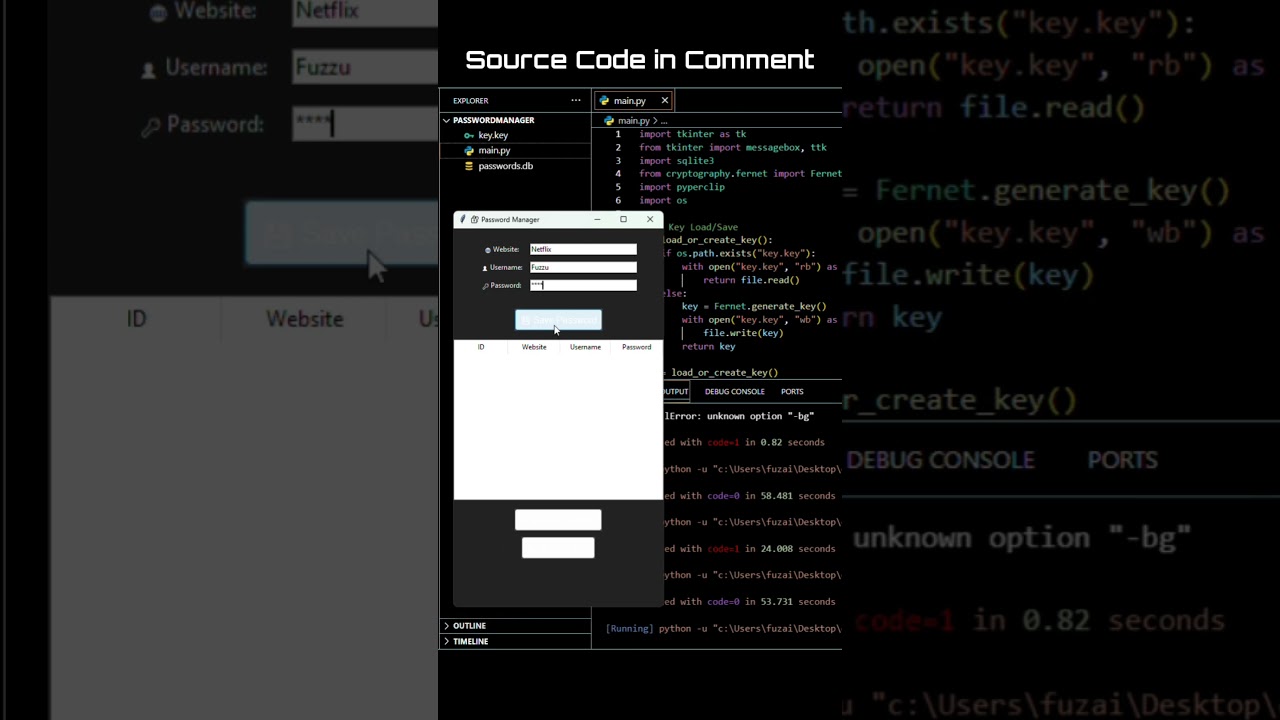Image resolution: width=1280 pixels, height=720 pixels.
Task: Open passwords.db in the Explorer
Action: coord(505,166)
